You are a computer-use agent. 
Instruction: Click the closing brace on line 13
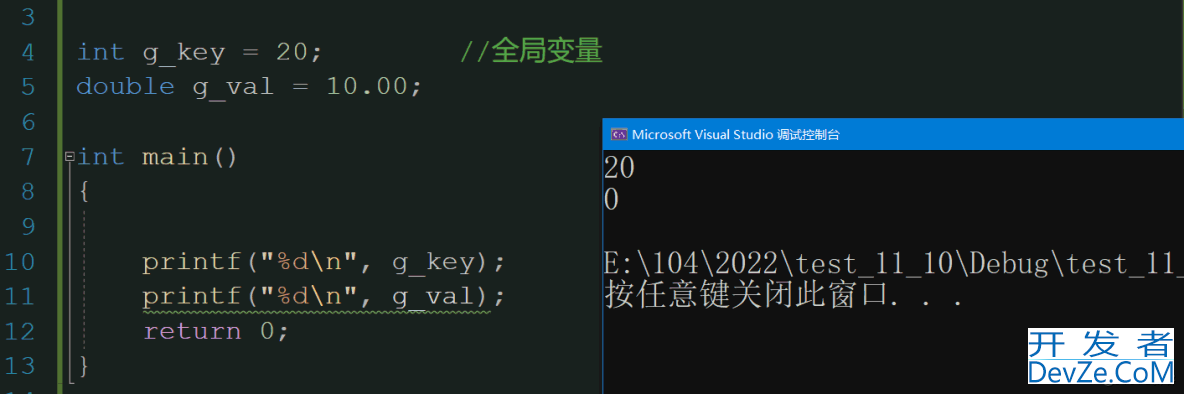[83, 367]
